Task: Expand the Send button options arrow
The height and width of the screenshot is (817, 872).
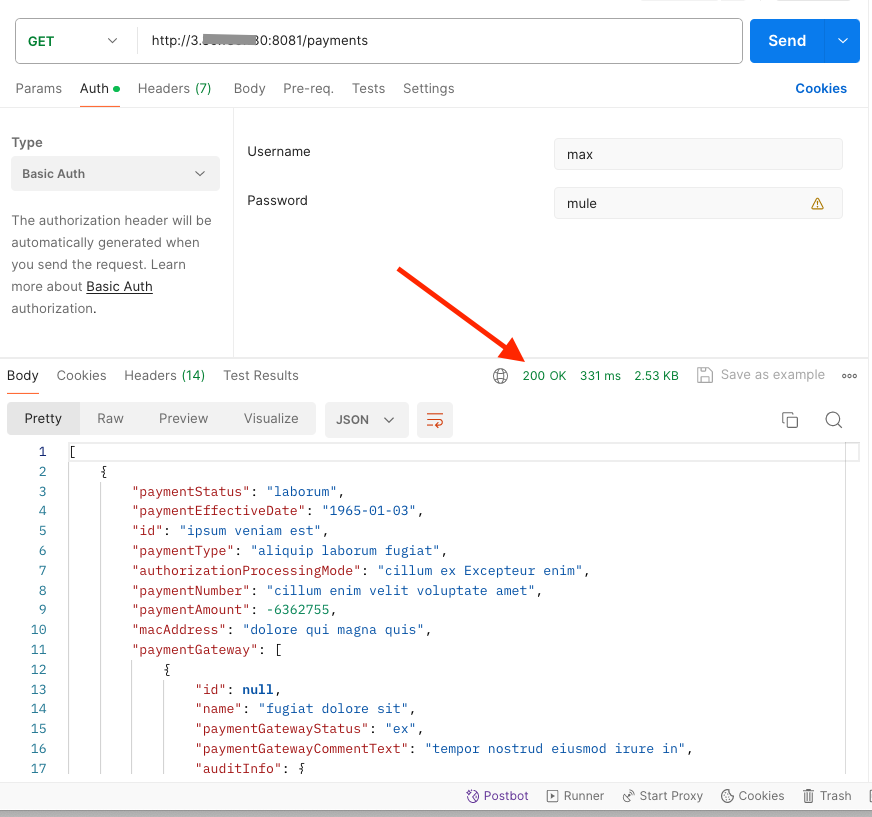Action: click(843, 41)
